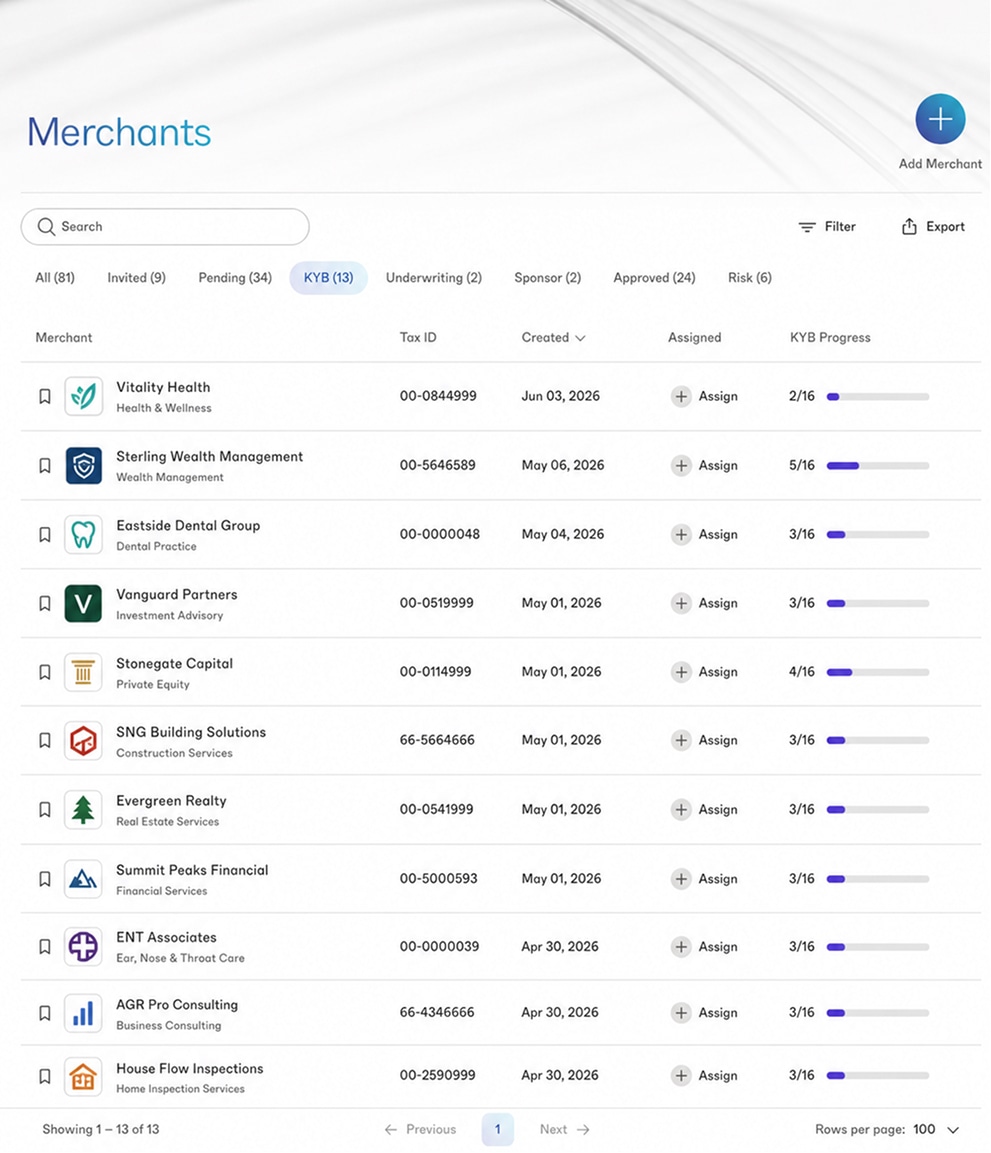991x1153 pixels.
Task: Bookmark the Vitality Health merchant
Action: tap(45, 396)
